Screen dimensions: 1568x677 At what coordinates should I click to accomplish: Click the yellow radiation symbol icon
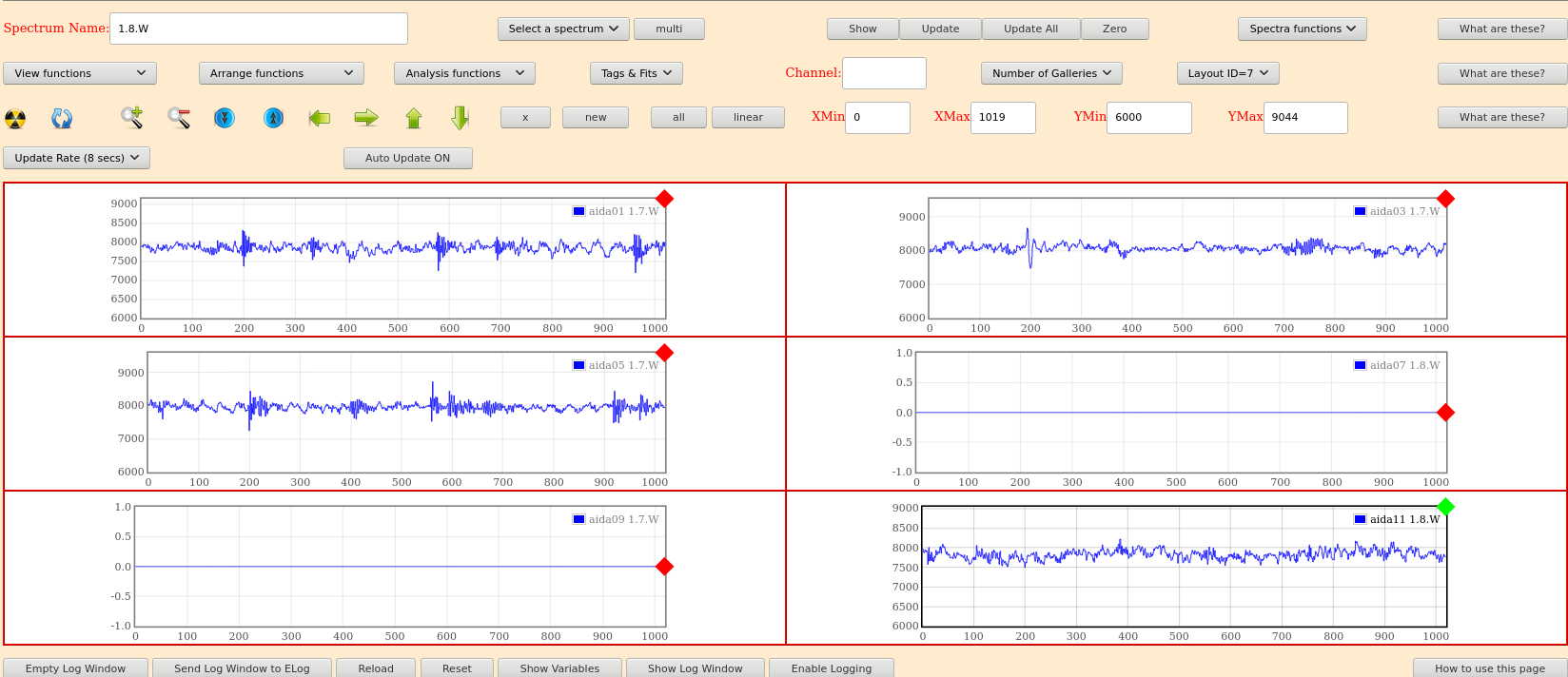(15, 118)
